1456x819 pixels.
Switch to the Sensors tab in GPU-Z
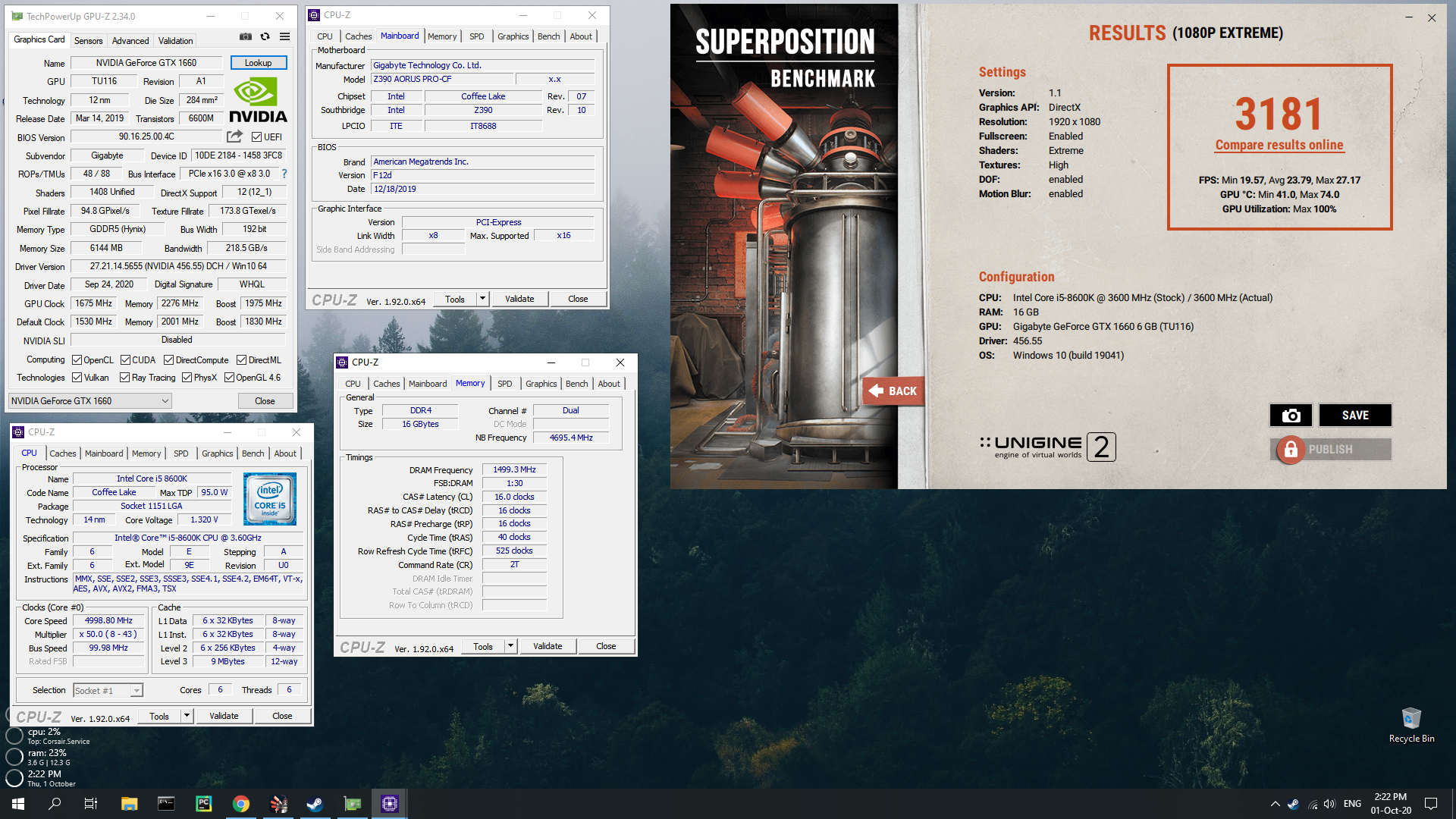[88, 41]
